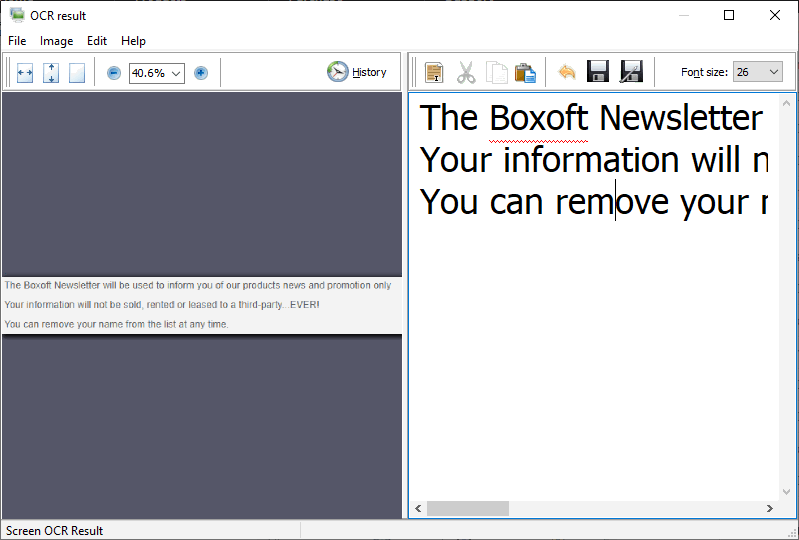Click 'Your information will' line in editor

(594, 160)
